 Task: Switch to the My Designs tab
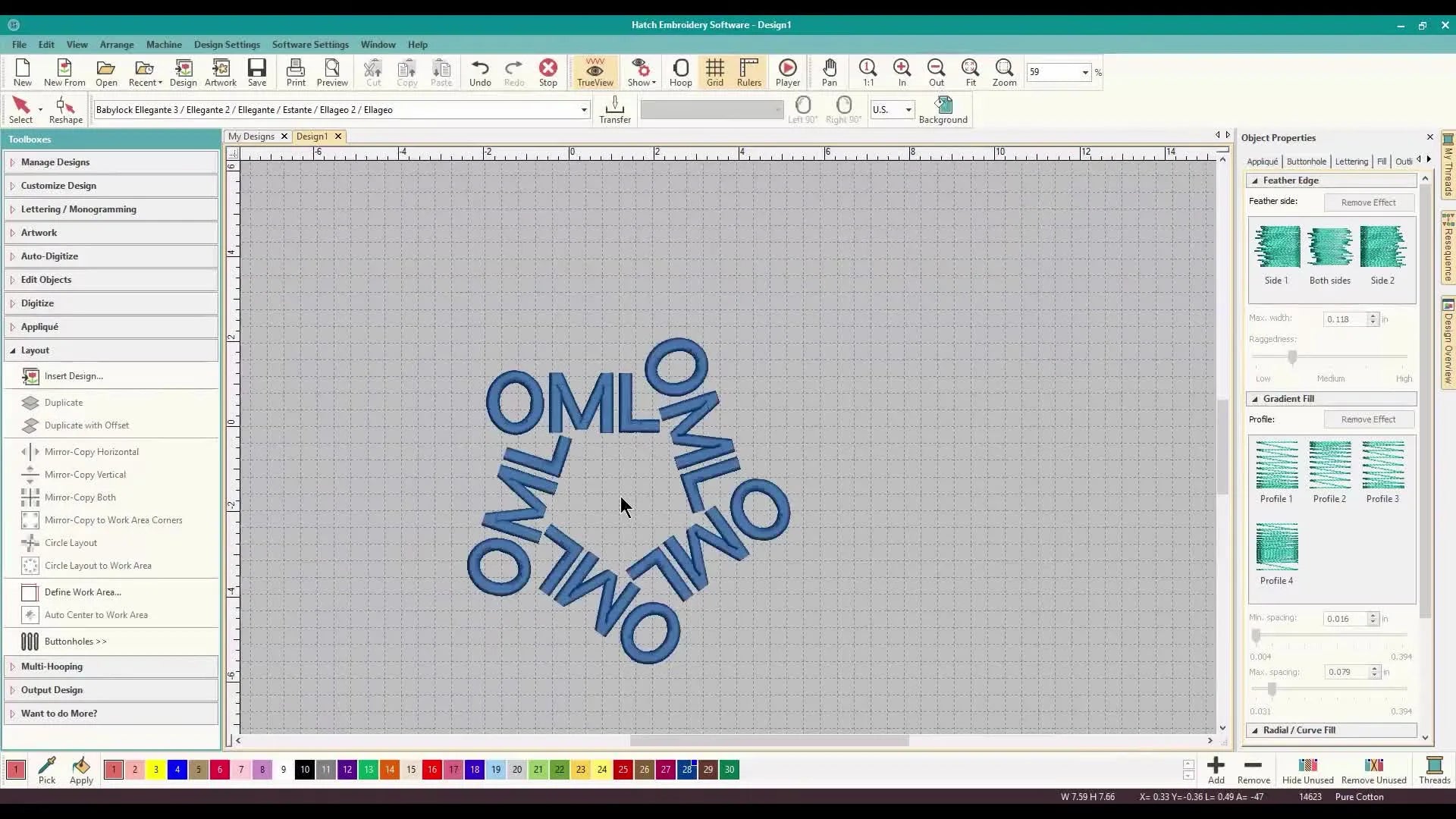click(251, 136)
